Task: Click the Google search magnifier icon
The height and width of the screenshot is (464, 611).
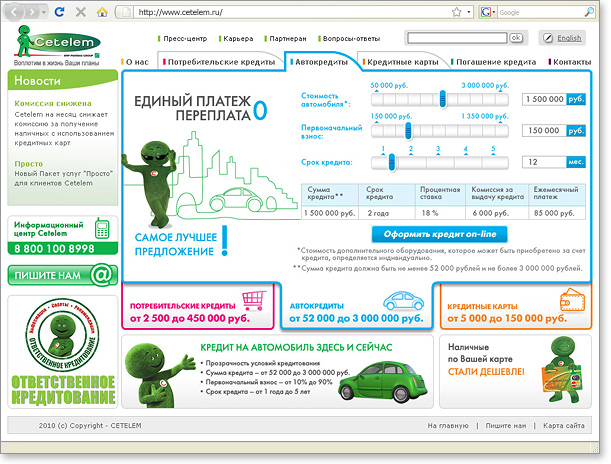Action: (x=589, y=12)
